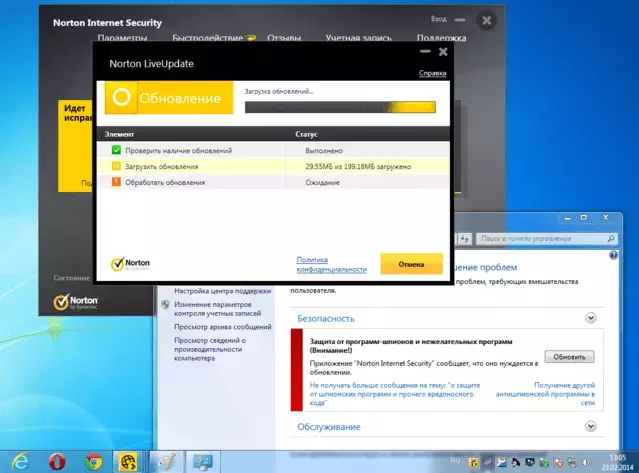Click the green check status icon
The width and height of the screenshot is (639, 473).
[x=116, y=150]
